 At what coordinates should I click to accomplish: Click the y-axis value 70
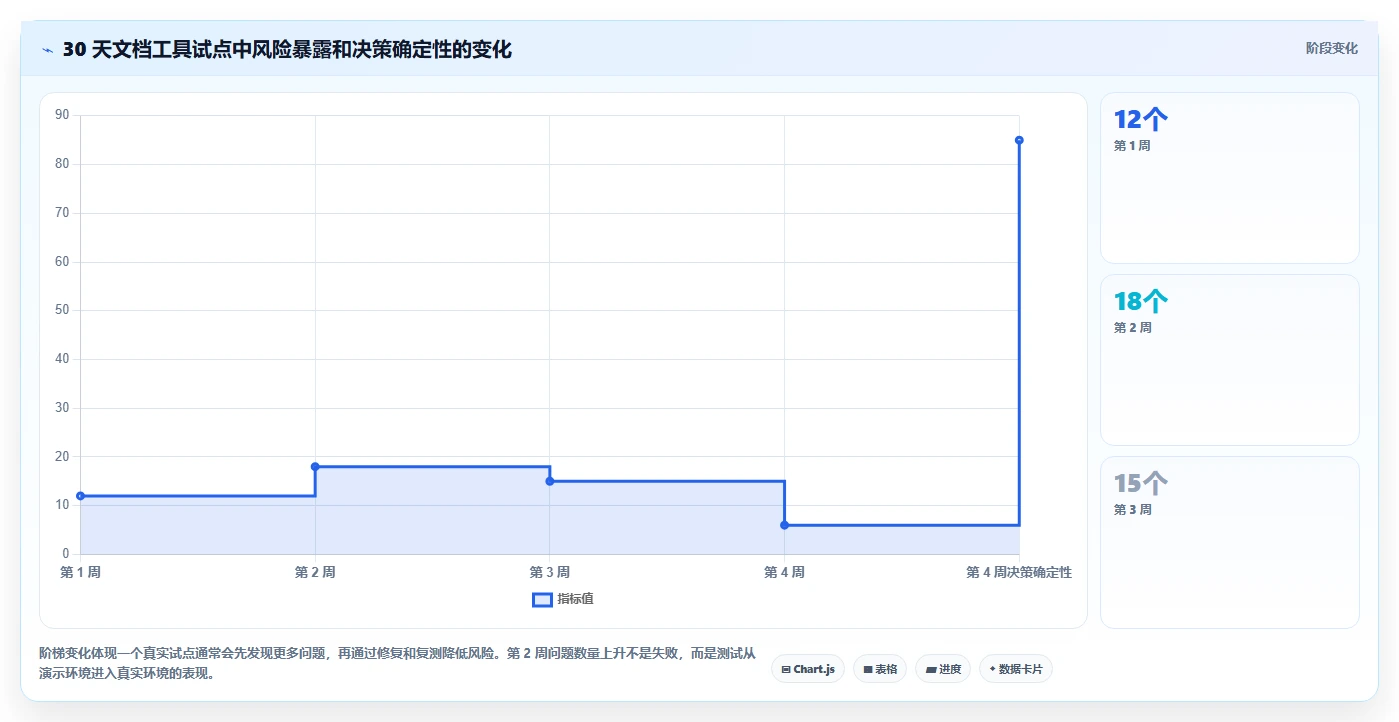point(62,213)
